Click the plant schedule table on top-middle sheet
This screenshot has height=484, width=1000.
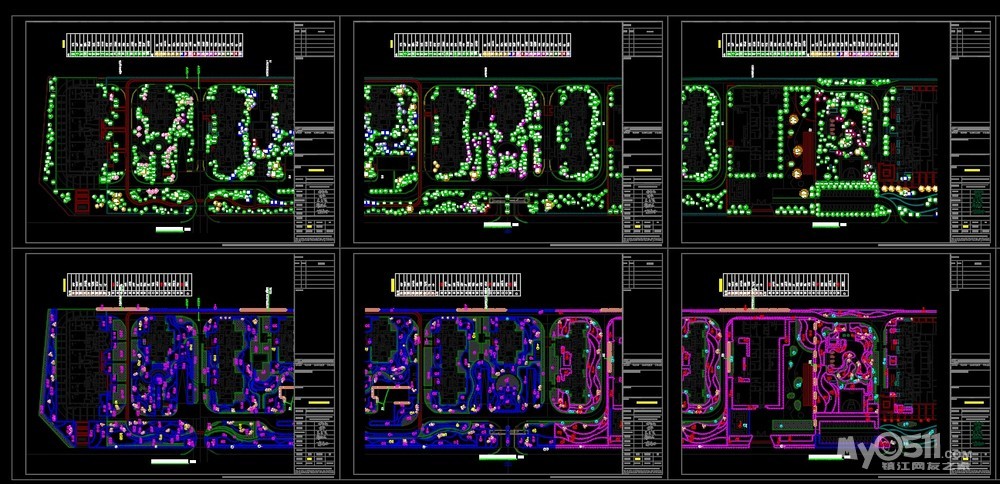coord(483,44)
